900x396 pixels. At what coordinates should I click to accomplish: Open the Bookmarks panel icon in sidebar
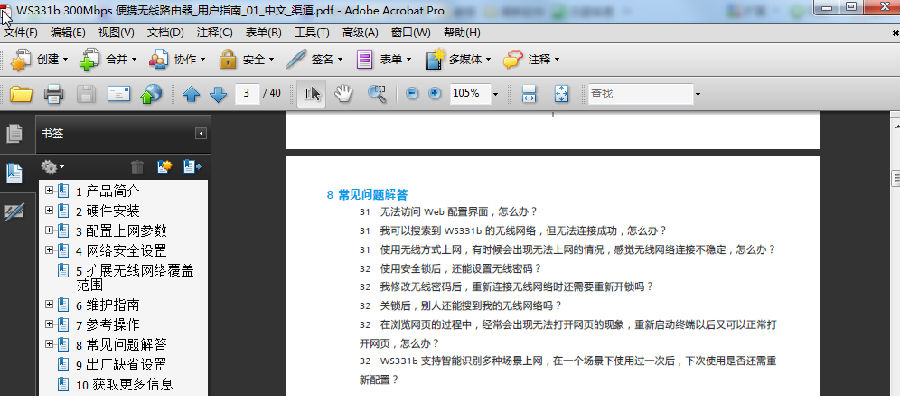(x=14, y=173)
